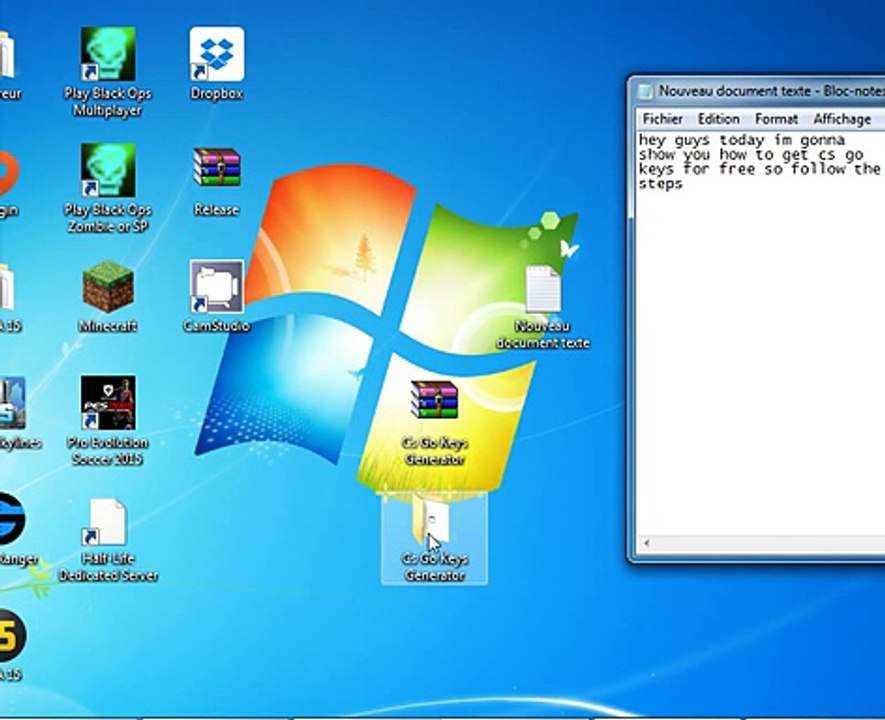Click the Nouveau document texte window title bar

coord(760,91)
